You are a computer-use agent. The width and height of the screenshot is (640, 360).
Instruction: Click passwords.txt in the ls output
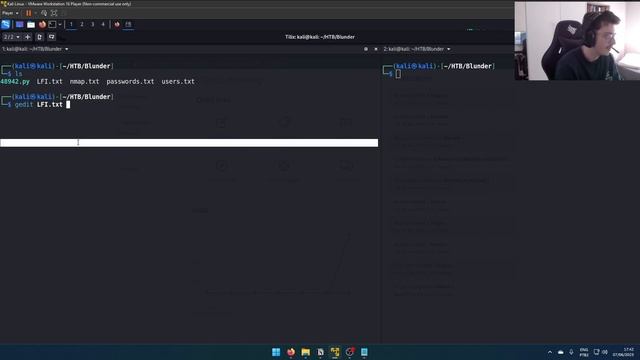coord(130,82)
